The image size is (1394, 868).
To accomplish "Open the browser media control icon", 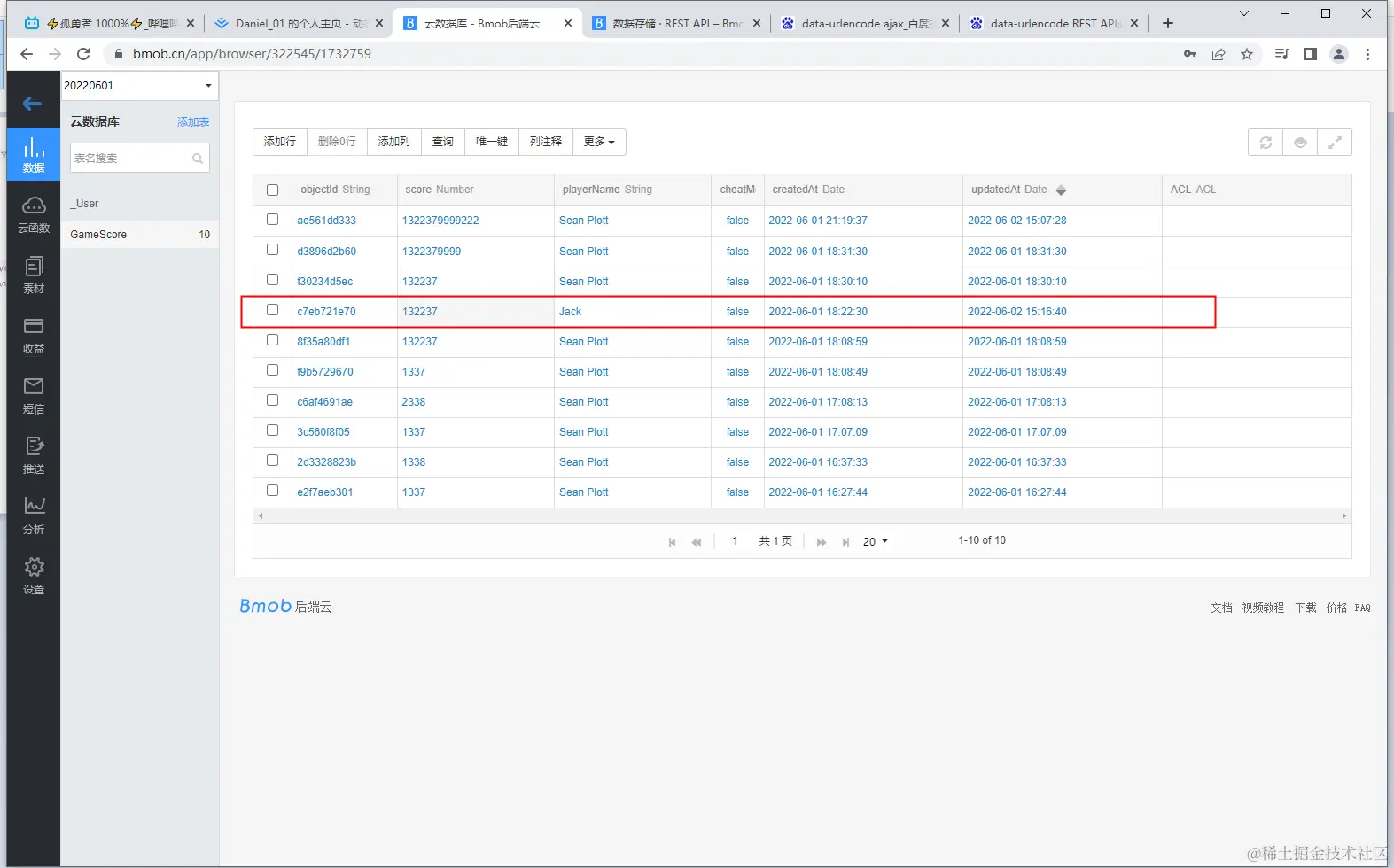I will 1281,54.
